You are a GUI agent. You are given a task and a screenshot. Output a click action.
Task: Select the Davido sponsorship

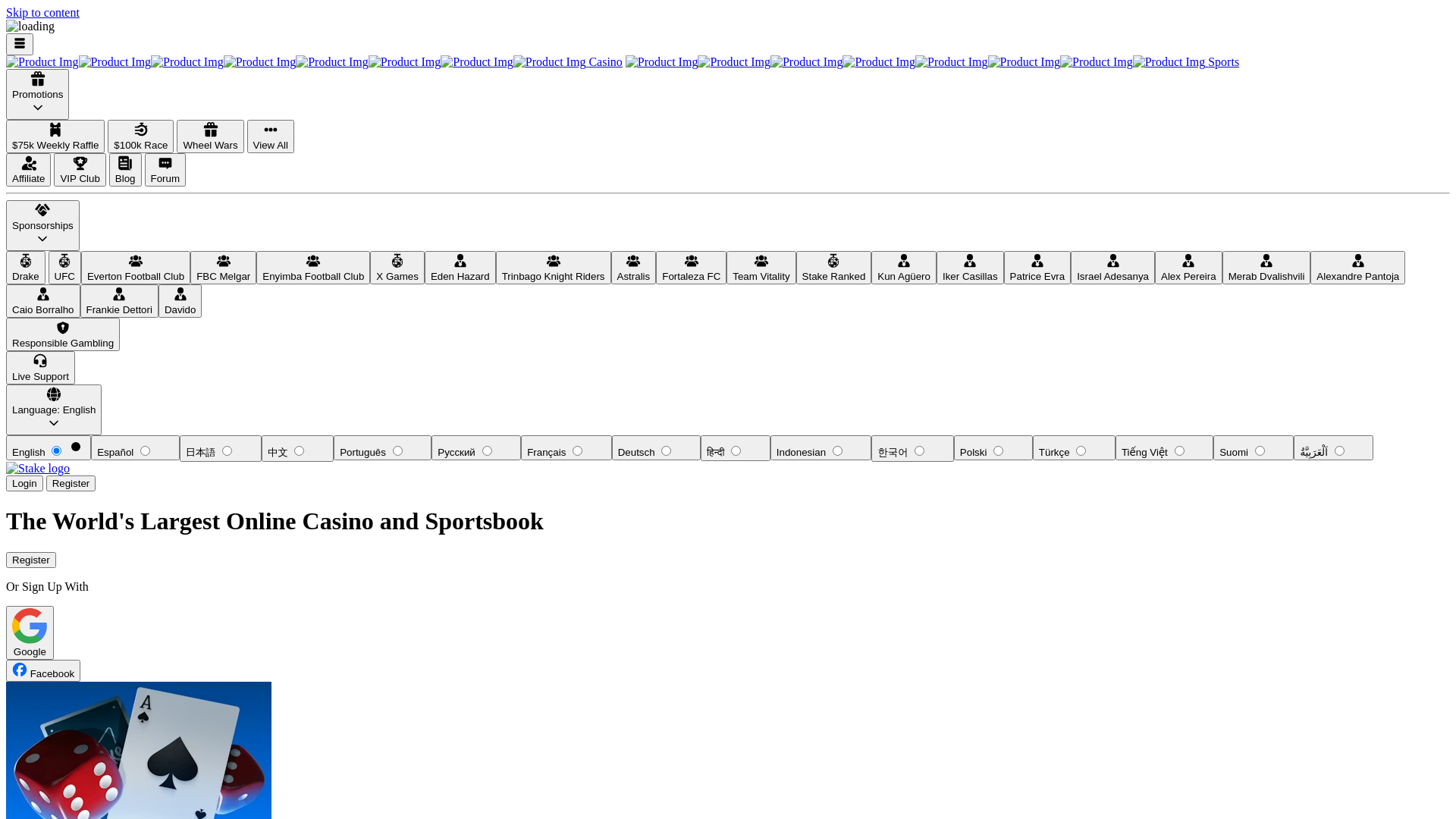(180, 301)
